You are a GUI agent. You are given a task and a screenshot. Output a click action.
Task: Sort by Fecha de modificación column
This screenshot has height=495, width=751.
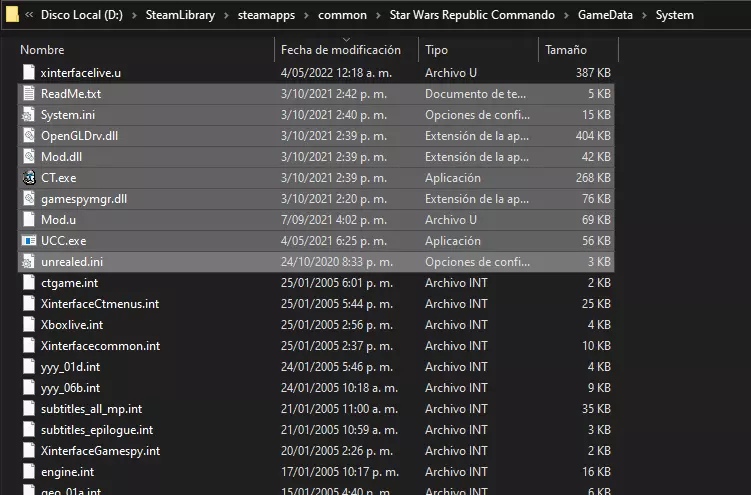pos(340,50)
